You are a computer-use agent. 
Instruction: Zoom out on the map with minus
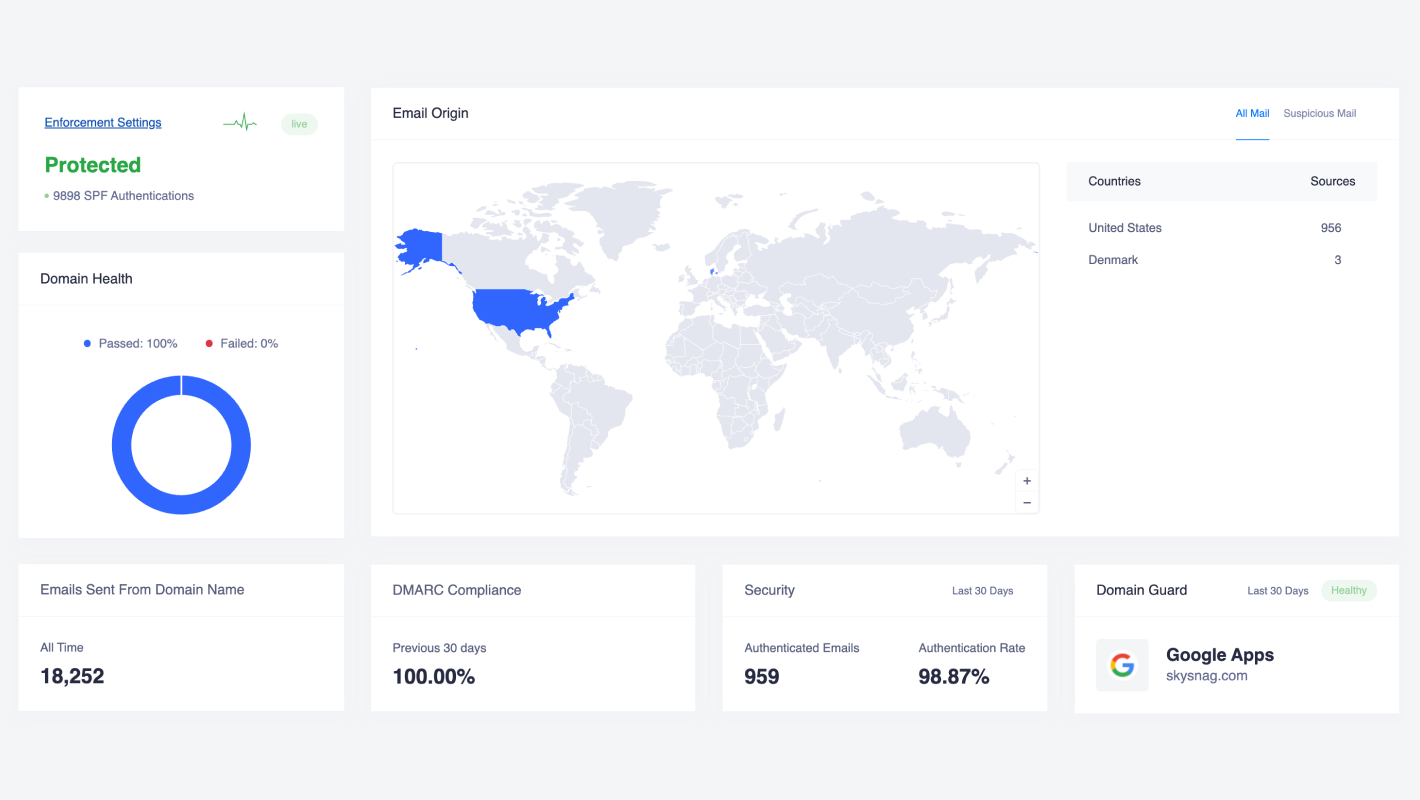[1027, 503]
